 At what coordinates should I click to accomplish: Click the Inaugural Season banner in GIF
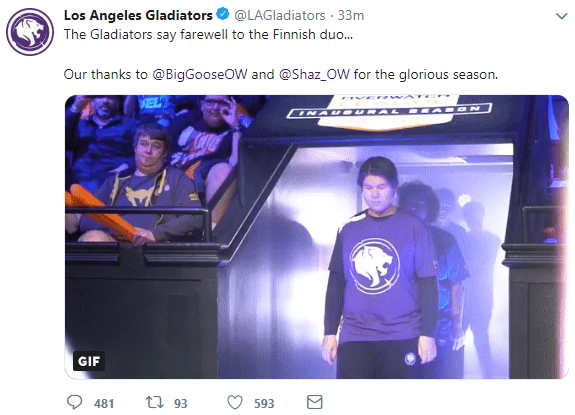point(389,111)
